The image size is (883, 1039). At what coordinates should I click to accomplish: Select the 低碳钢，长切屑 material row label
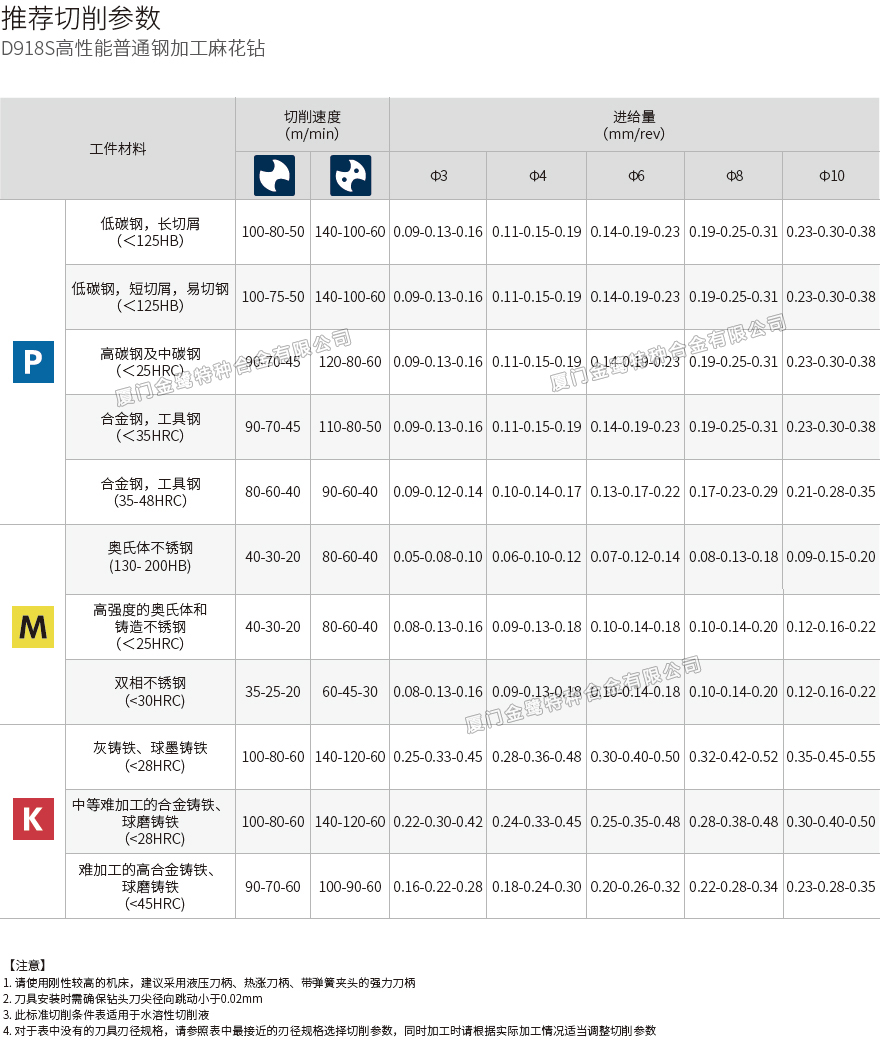click(150, 232)
